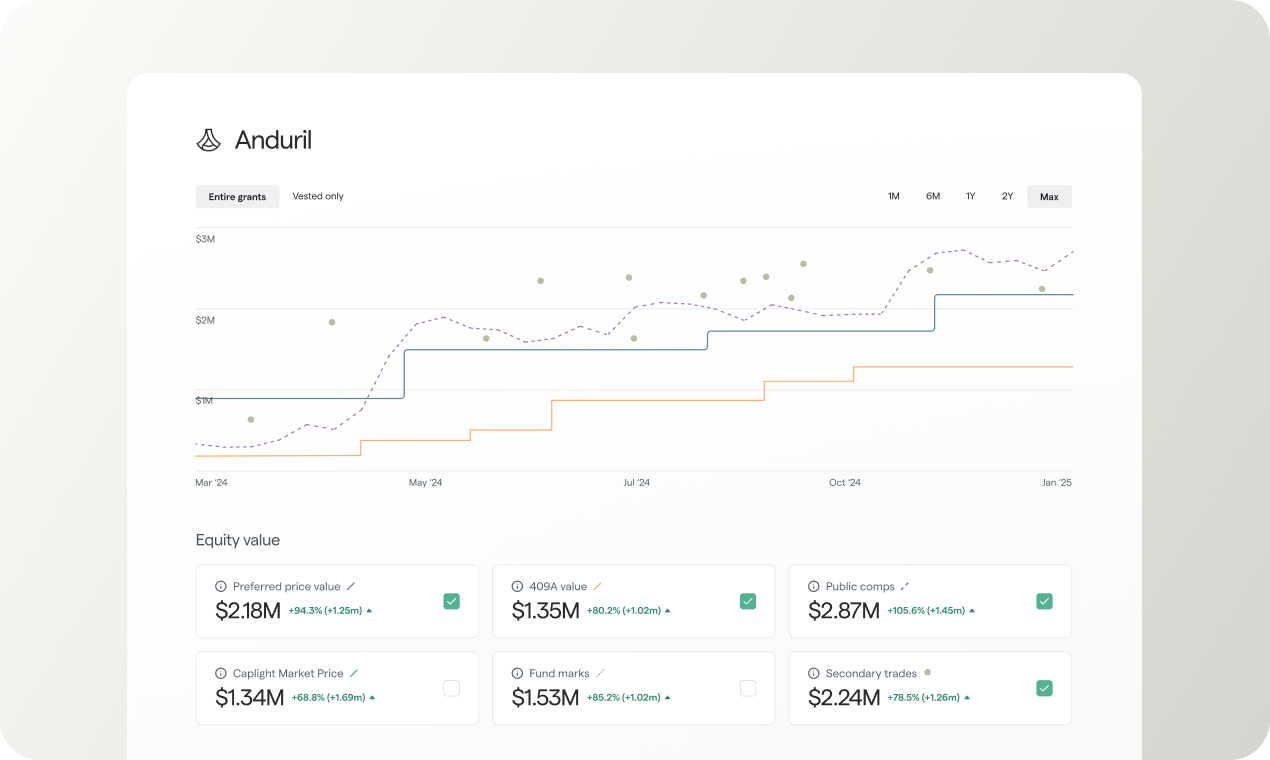Click the +68.8% (+1.69m) change text
This screenshot has height=760, width=1270.
pos(328,698)
